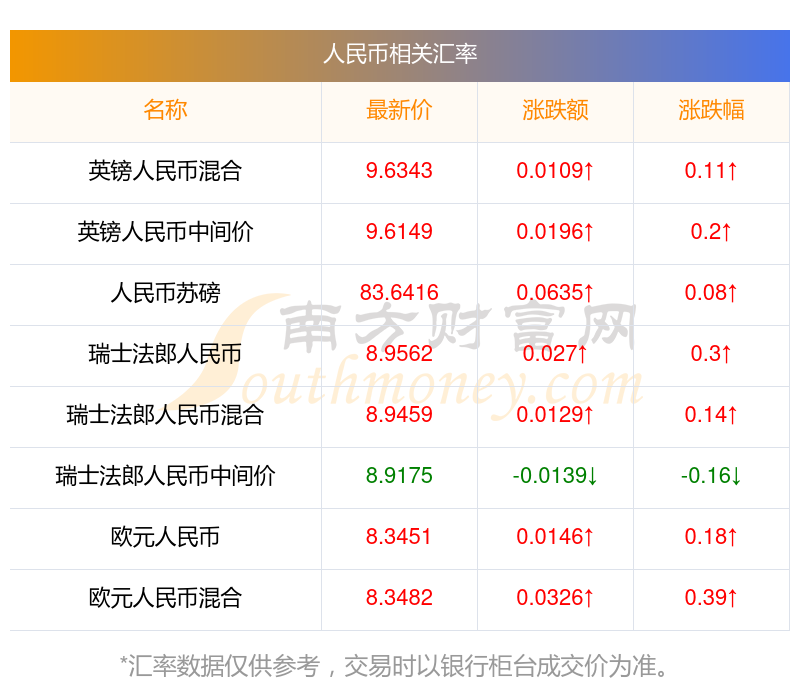Click the price 9.6343
Screen dimensions: 800x698
click(x=399, y=171)
